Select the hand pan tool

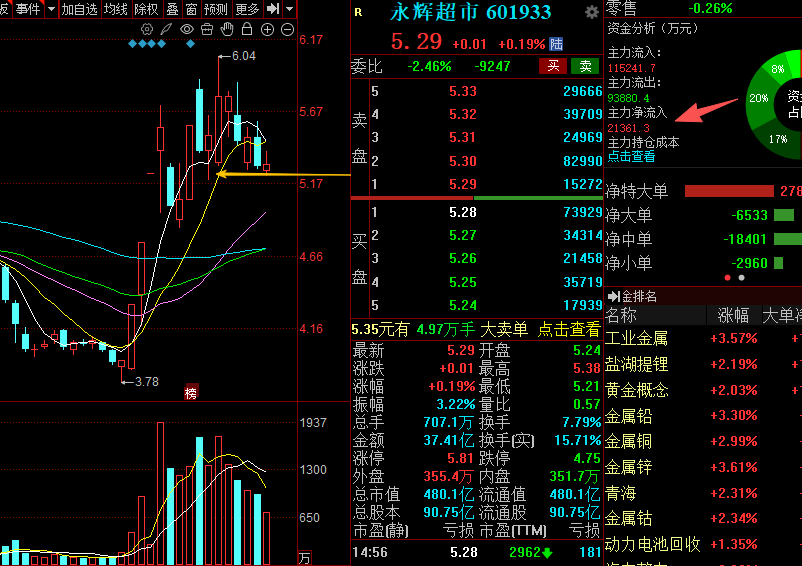(x=227, y=29)
